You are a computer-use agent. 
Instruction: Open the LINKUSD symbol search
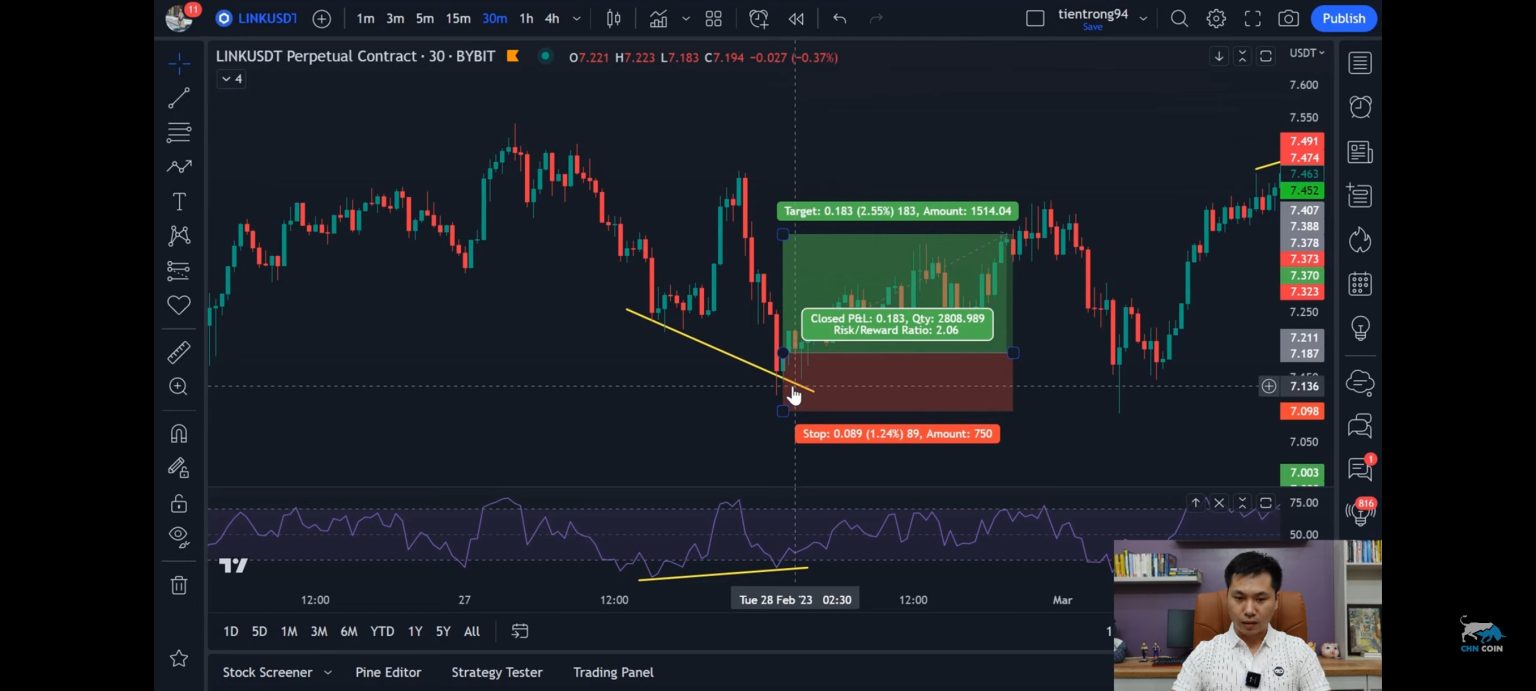tap(257, 18)
